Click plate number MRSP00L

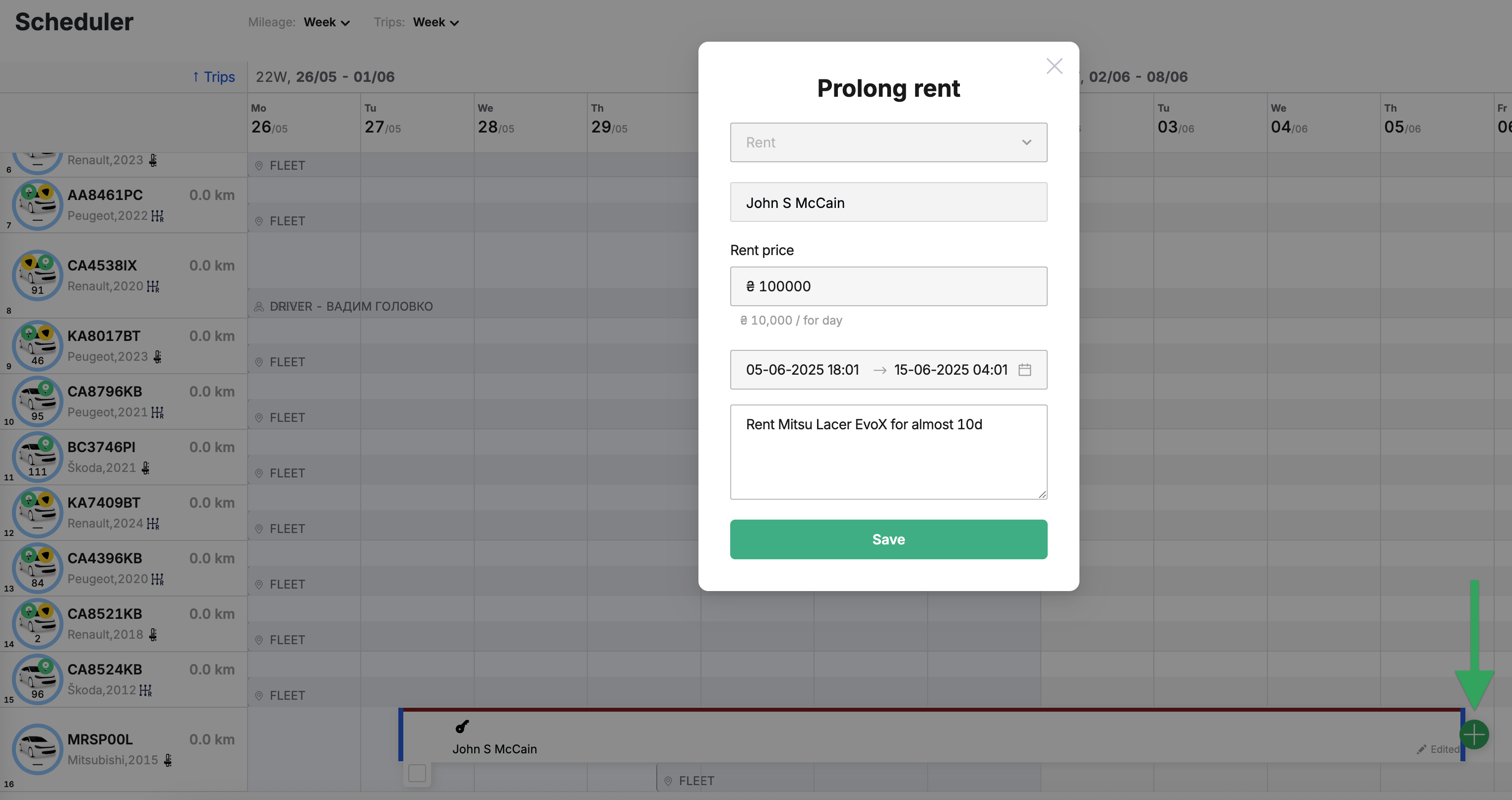pos(100,739)
